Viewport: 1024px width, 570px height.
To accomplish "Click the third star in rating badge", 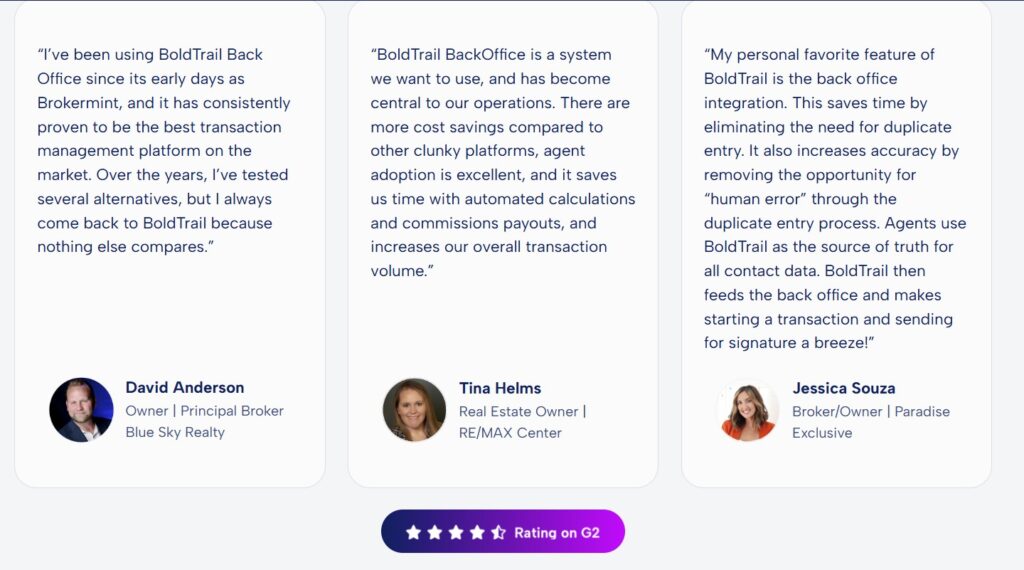I will [455, 533].
